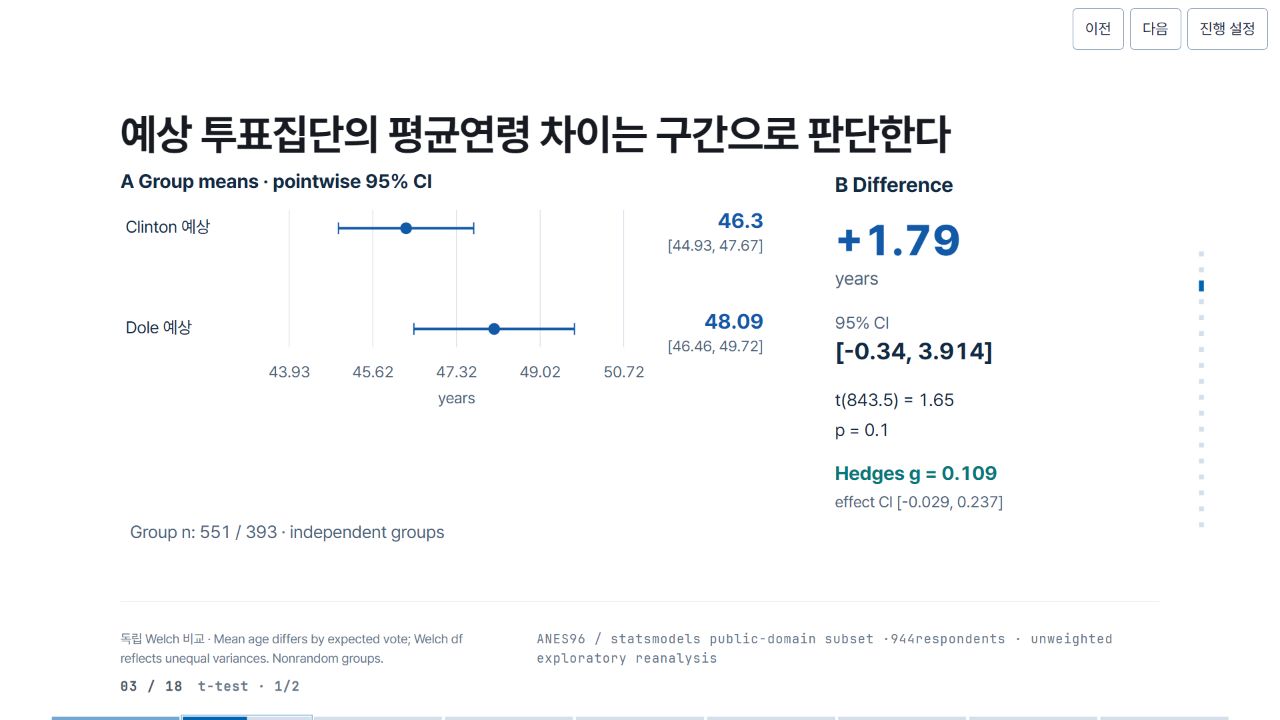
Task: Click the B Difference heading
Action: 894,185
